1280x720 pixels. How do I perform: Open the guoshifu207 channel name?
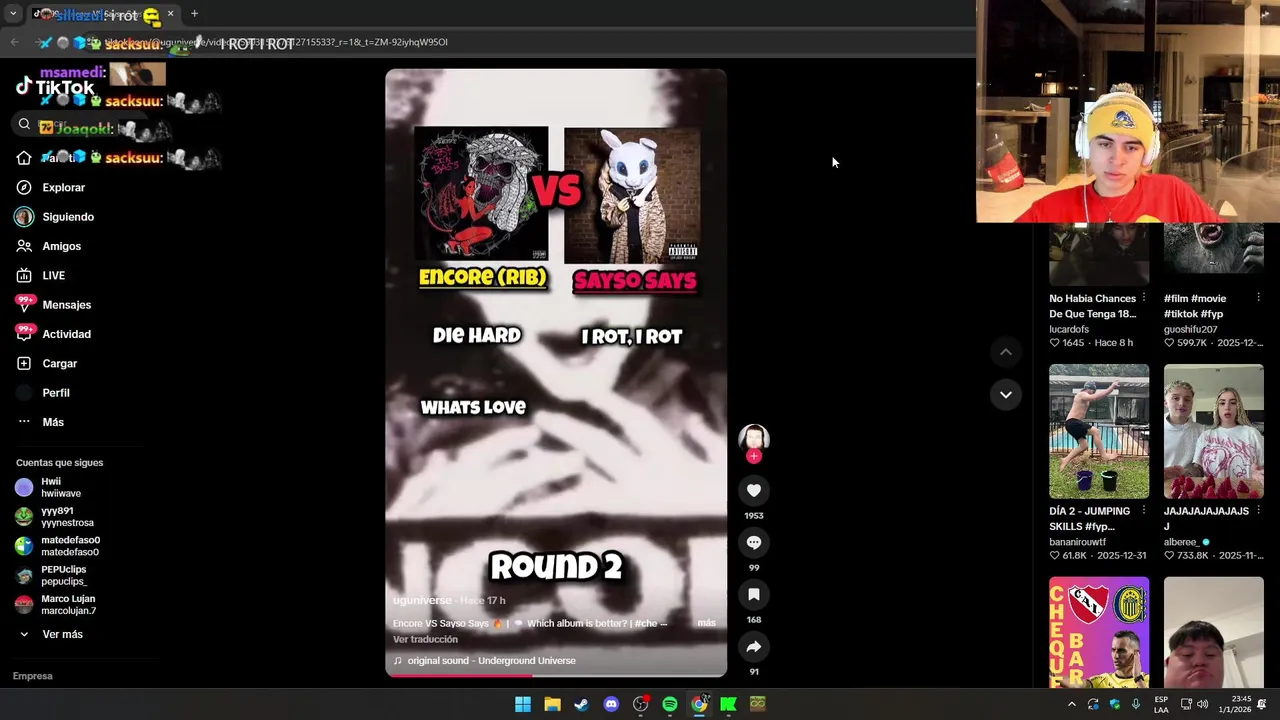(x=1190, y=329)
